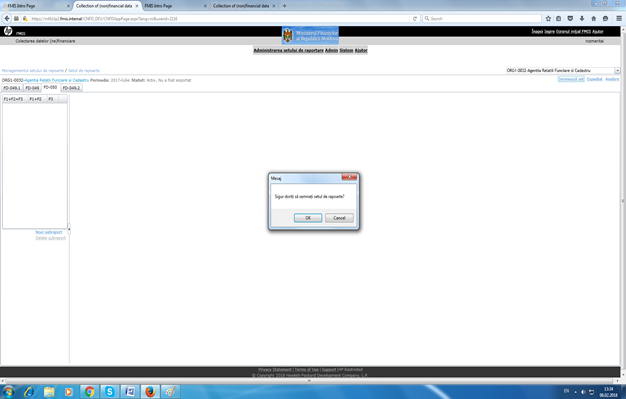Image resolution: width=626 pixels, height=399 pixels.
Task: Click the URL address bar
Action: [220, 18]
